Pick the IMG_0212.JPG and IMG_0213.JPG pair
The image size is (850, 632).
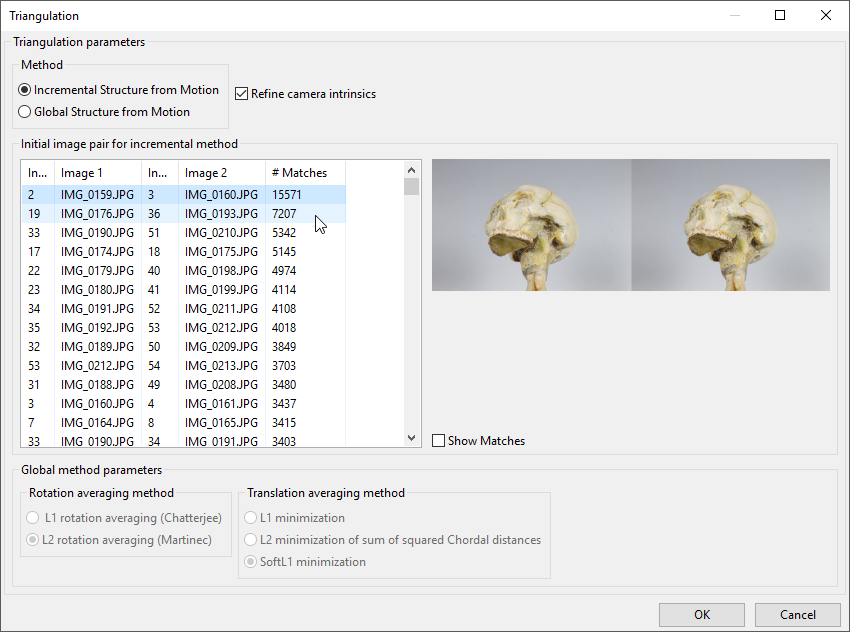click(184, 366)
